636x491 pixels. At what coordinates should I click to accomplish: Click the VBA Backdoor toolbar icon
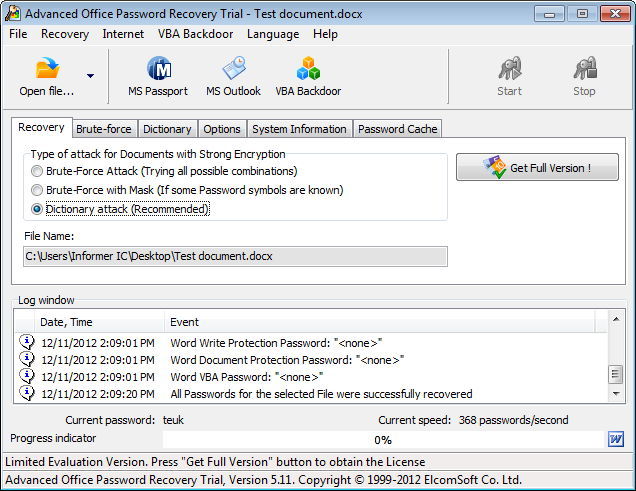308,68
